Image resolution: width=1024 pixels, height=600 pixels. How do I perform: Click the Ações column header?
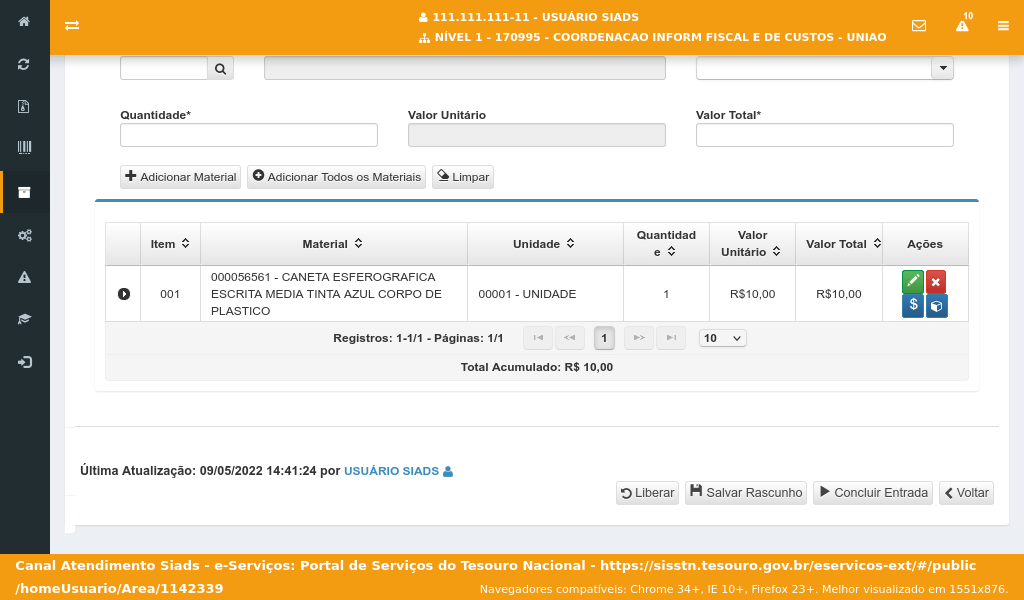pyautogui.click(x=925, y=244)
